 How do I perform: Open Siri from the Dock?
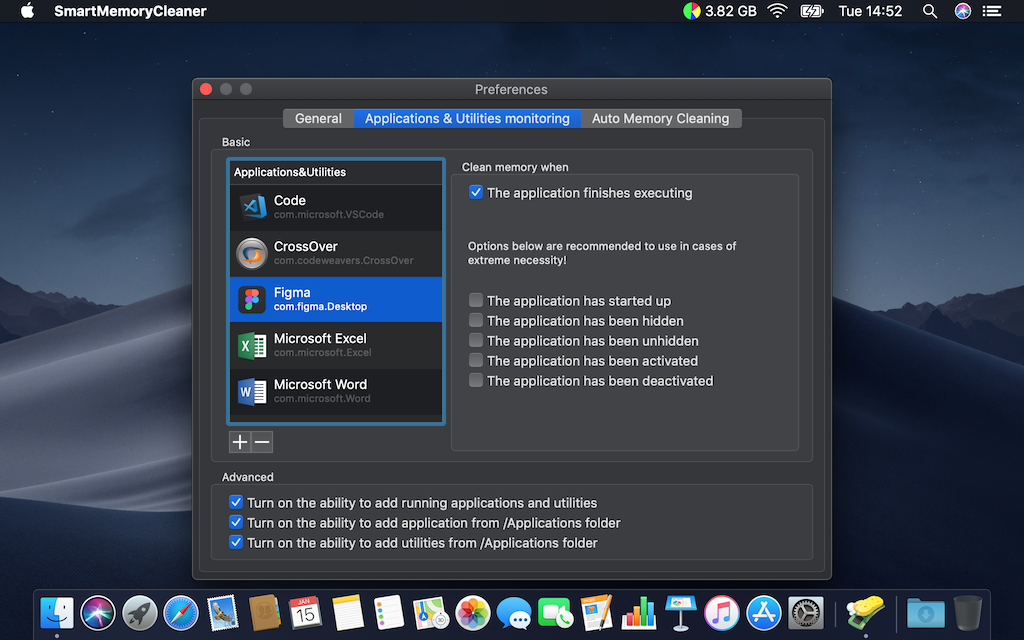point(98,613)
